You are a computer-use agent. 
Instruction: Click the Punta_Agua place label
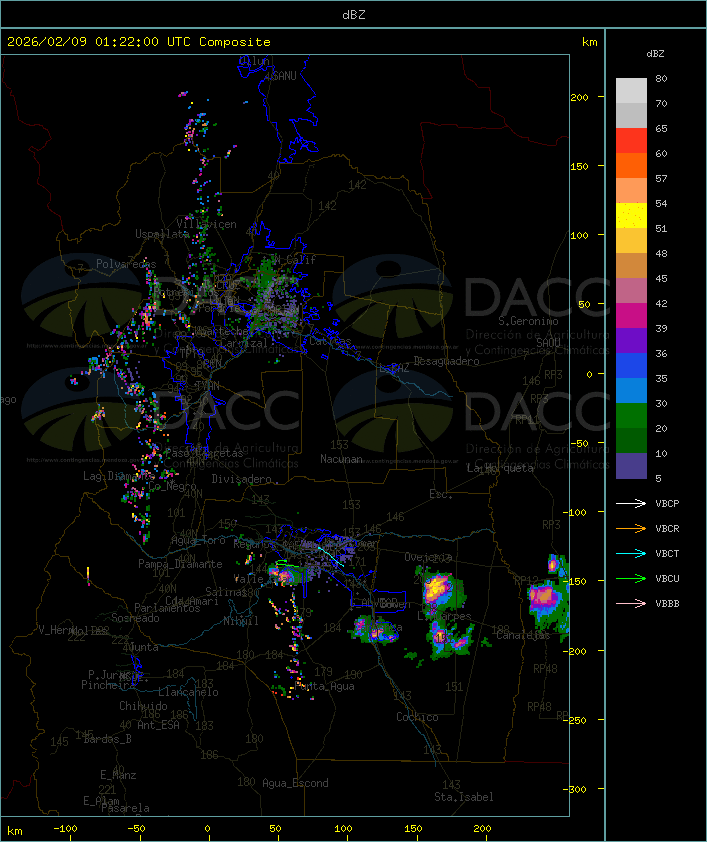[324, 686]
